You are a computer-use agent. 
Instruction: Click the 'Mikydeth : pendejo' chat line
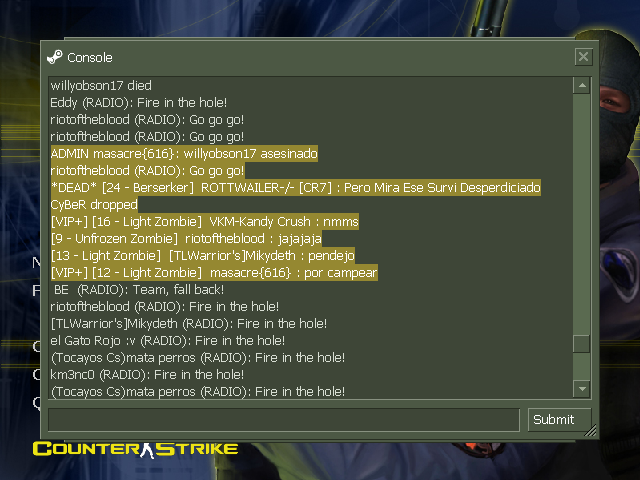pos(202,256)
